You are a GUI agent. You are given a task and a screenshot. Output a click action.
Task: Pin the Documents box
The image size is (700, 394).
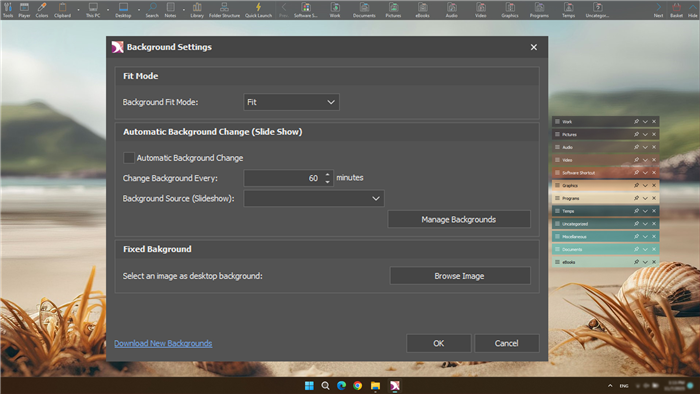[636, 249]
